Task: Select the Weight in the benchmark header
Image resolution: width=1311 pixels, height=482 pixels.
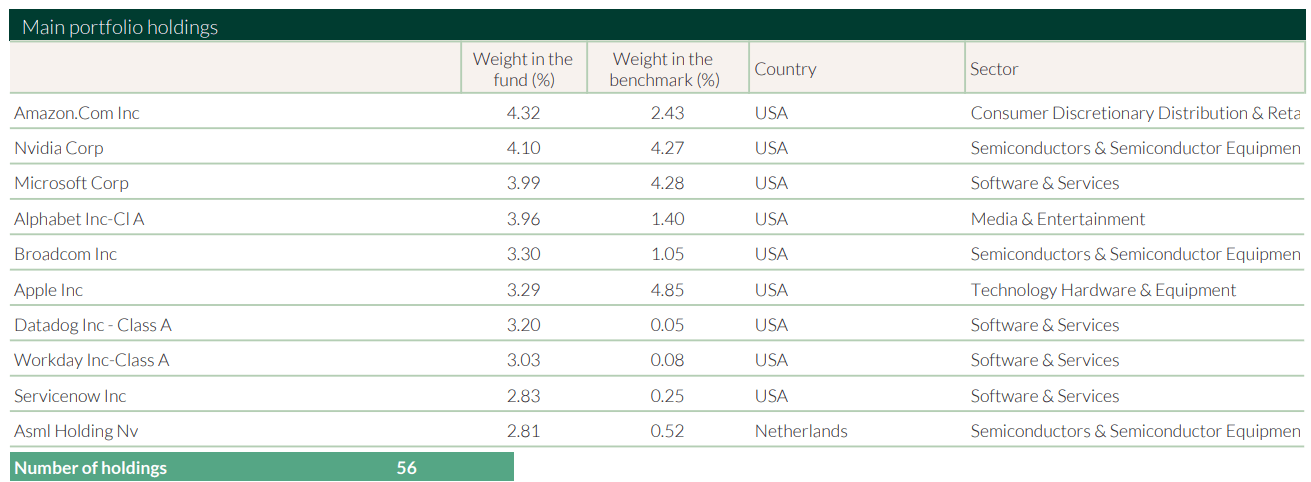Action: (x=664, y=69)
